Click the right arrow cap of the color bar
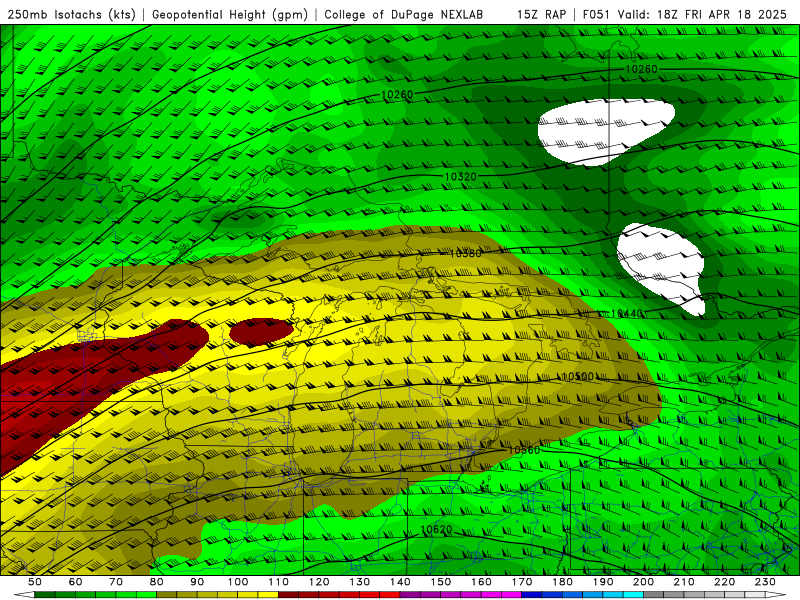 775,595
